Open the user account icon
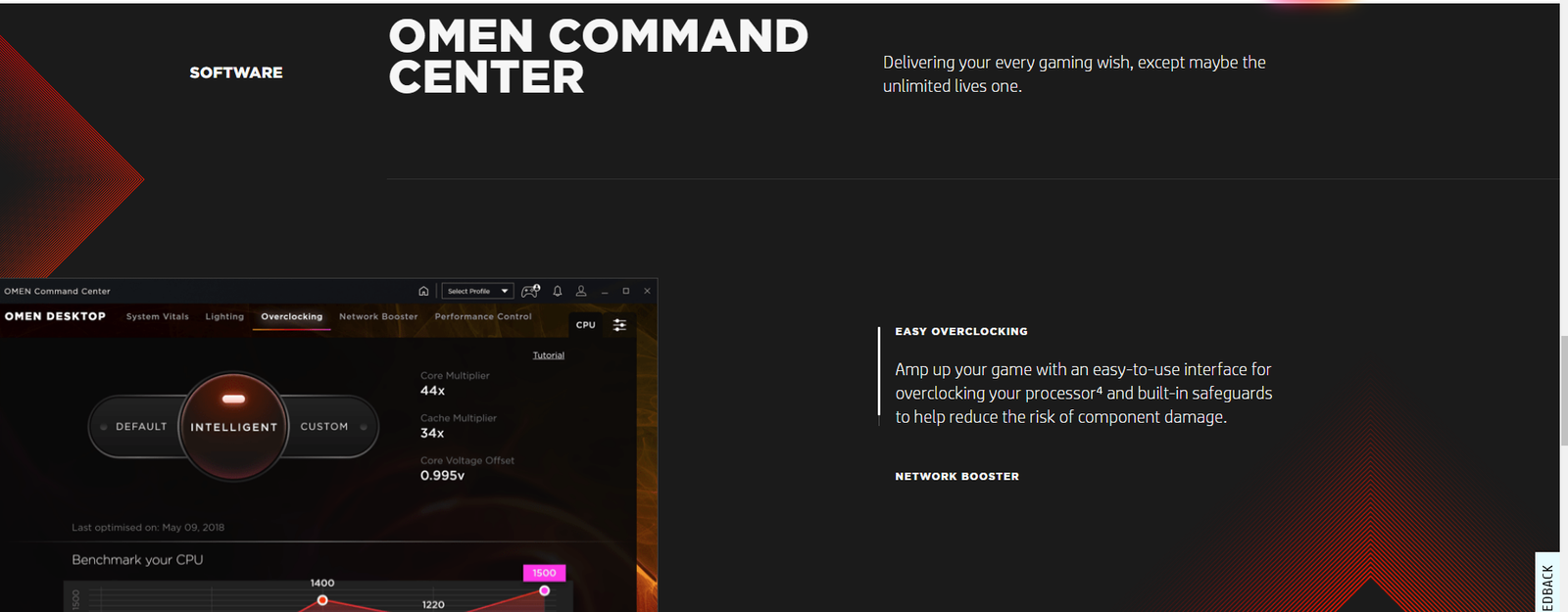 point(581,291)
